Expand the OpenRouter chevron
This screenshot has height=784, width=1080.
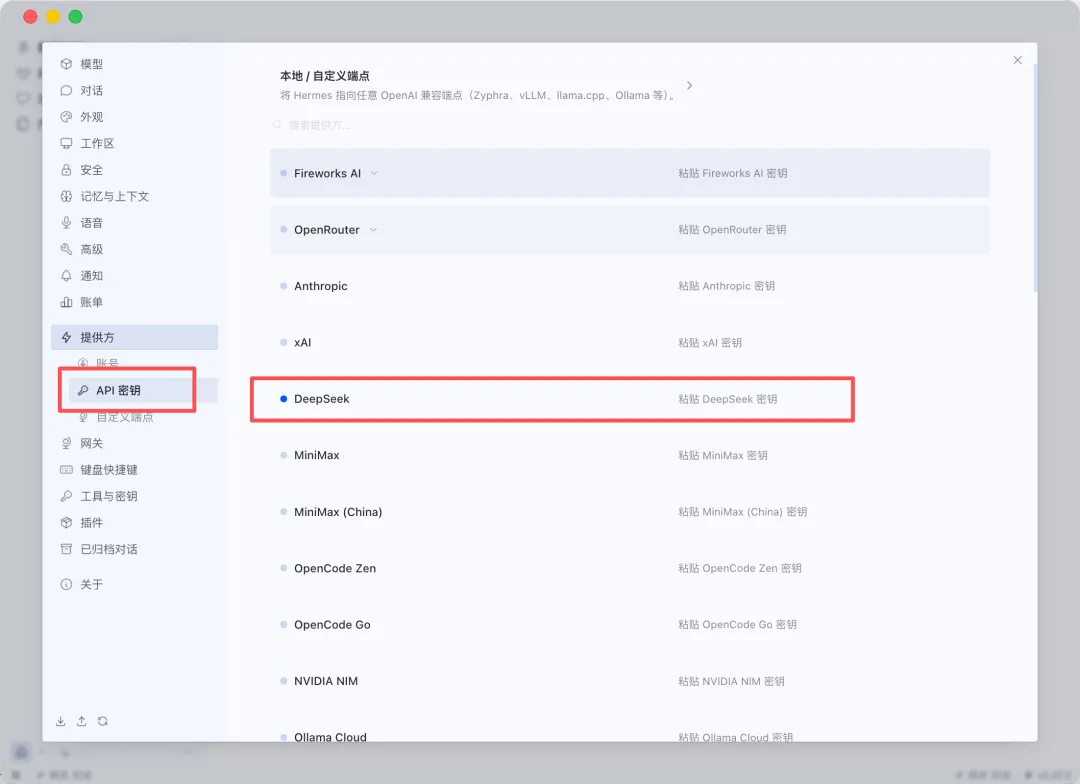pyautogui.click(x=373, y=229)
